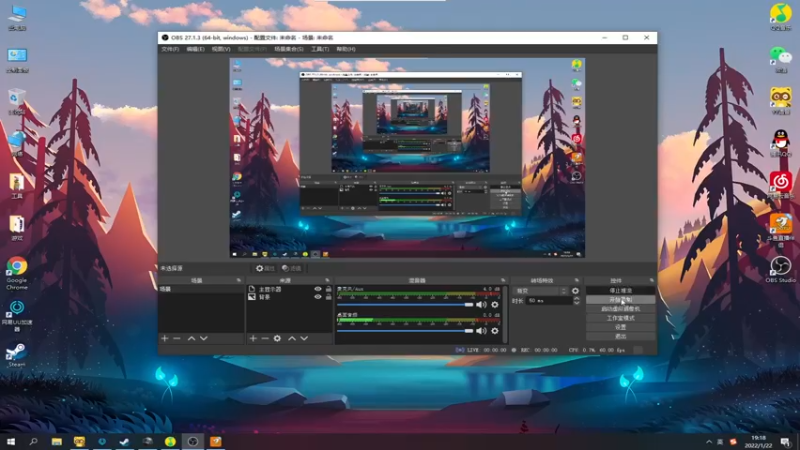Open the 工具(T) menu
Screen dimensions: 800x450
click(320, 49)
